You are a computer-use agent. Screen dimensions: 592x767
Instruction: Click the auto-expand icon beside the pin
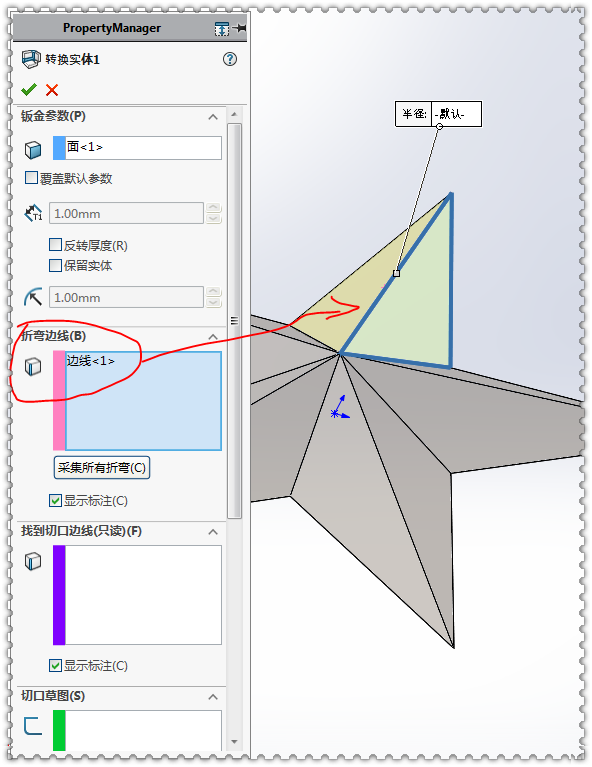click(222, 28)
